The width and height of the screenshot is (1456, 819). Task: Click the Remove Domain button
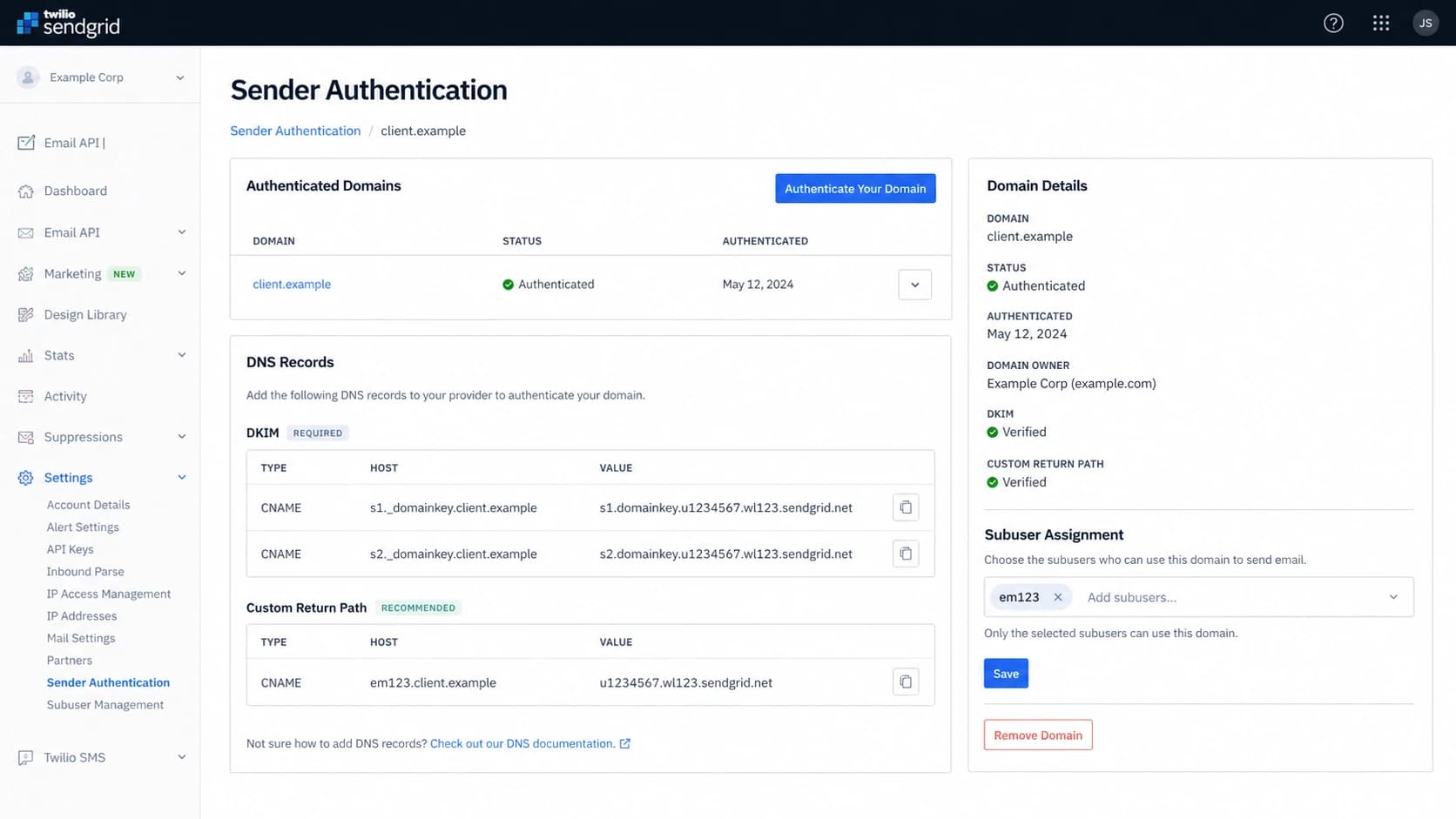tap(1038, 735)
